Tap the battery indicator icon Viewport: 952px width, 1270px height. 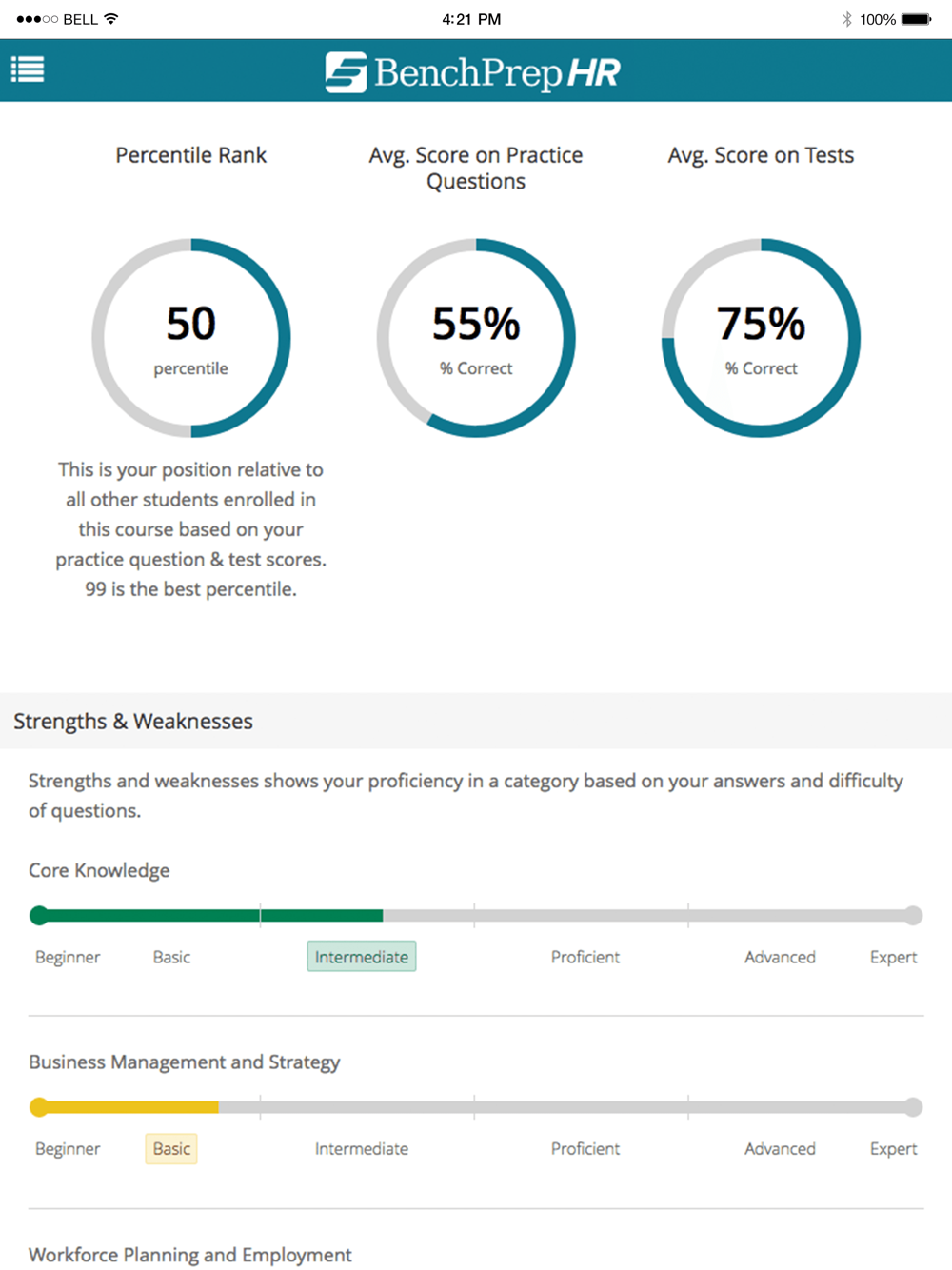point(916,19)
